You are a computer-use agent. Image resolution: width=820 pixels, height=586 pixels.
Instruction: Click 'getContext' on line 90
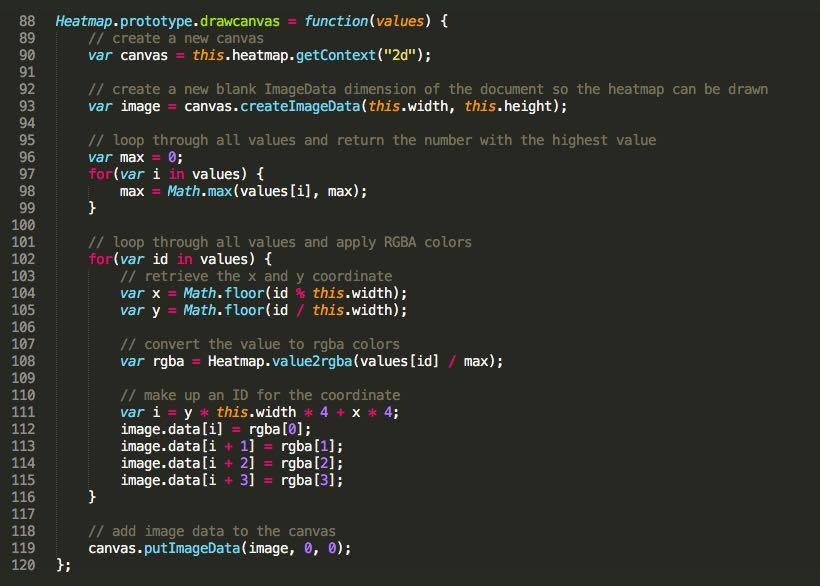click(x=336, y=55)
